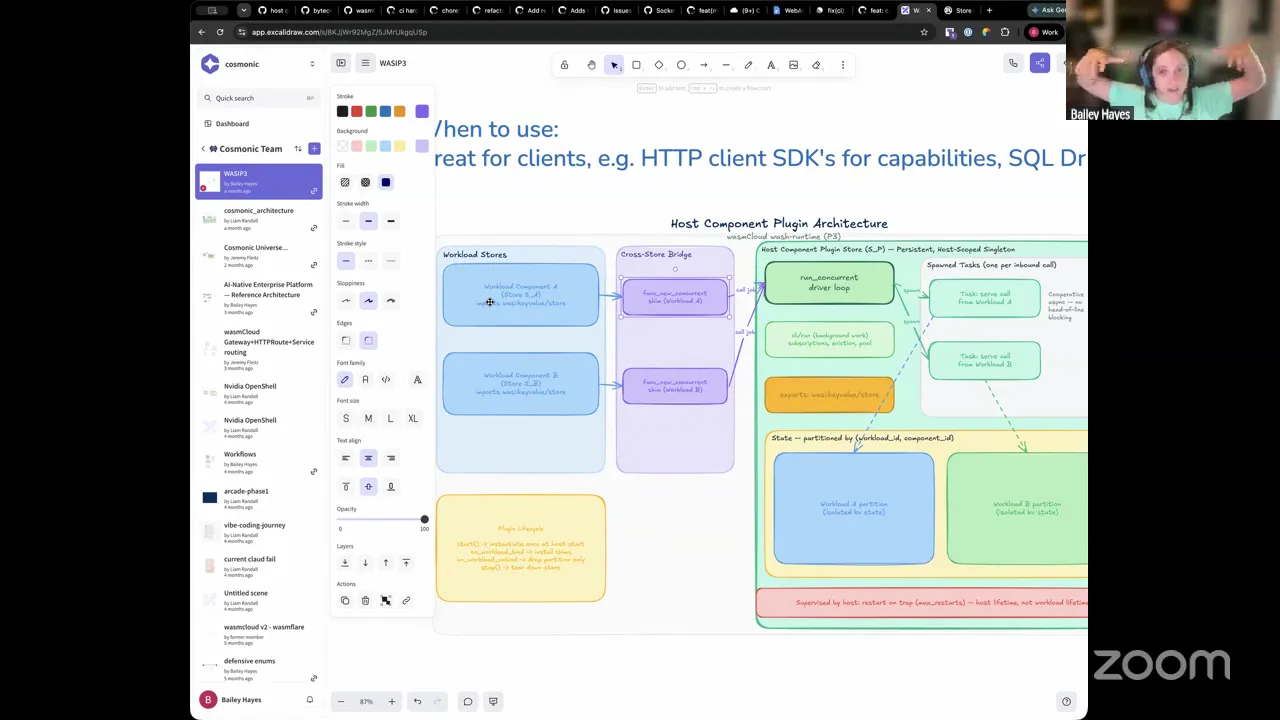The width and height of the screenshot is (1280, 720).
Task: Set font size to S
Action: [346, 419]
